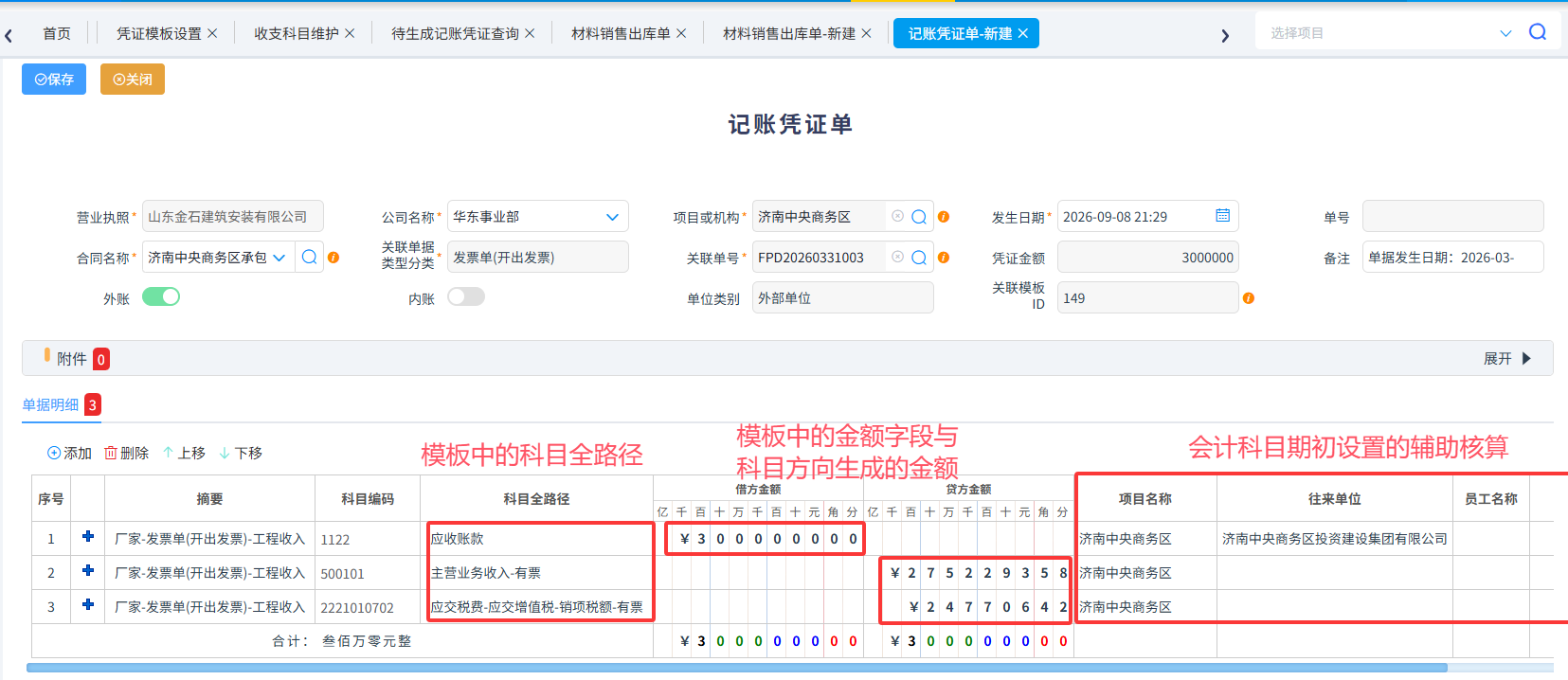Image resolution: width=1568 pixels, height=680 pixels.
Task: Clear the 项目或机构 field value
Action: (897, 216)
